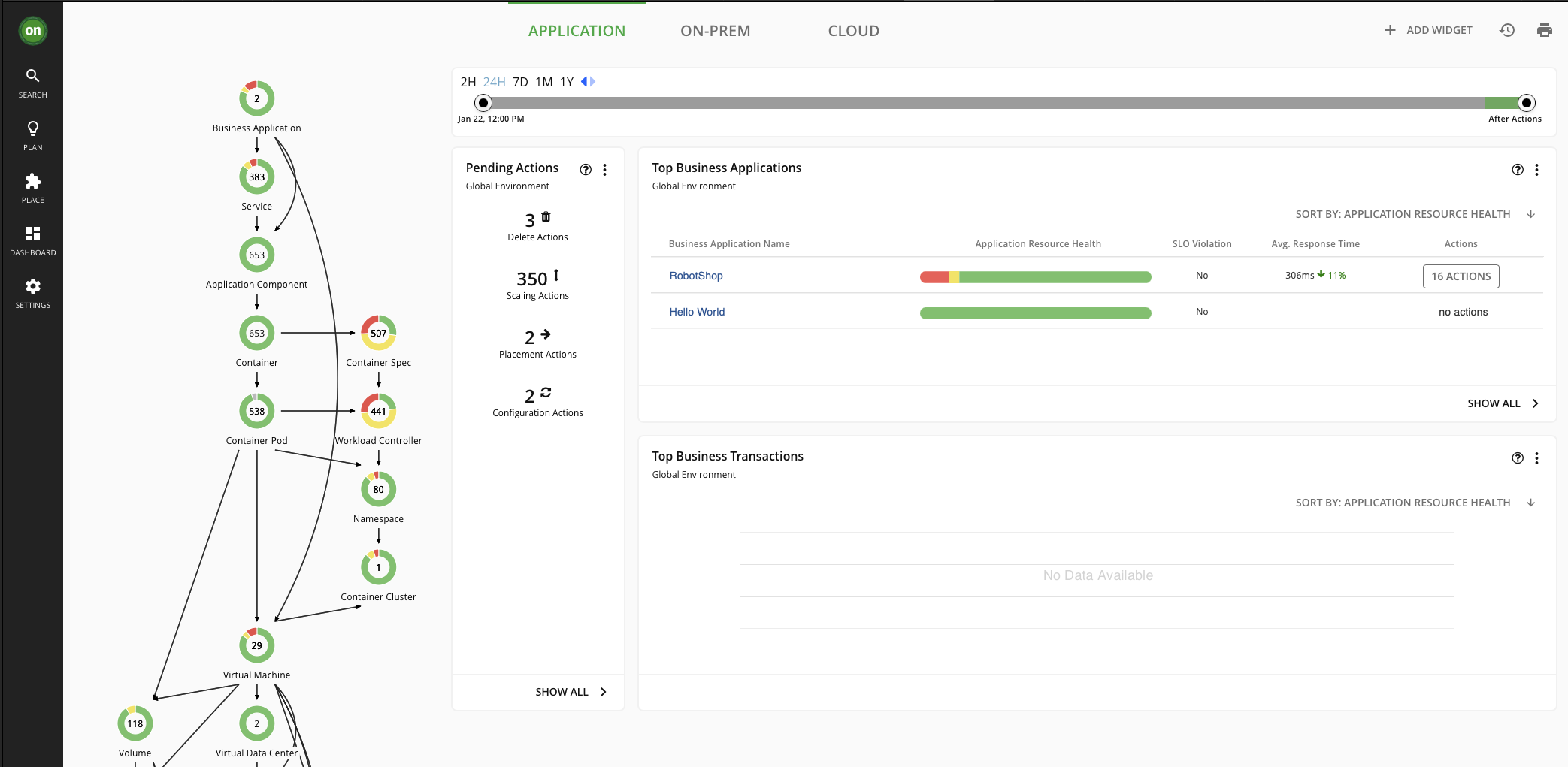Viewport: 1568px width, 767px height.
Task: Click the RobotShop resource health bar
Action: click(x=1035, y=277)
